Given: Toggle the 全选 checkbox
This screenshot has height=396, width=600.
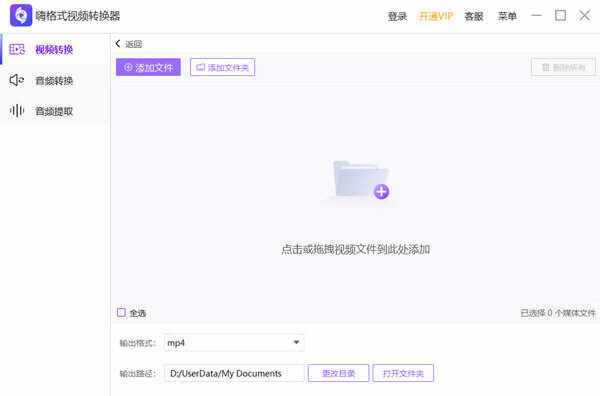Looking at the screenshot, I should pyautogui.click(x=121, y=313).
